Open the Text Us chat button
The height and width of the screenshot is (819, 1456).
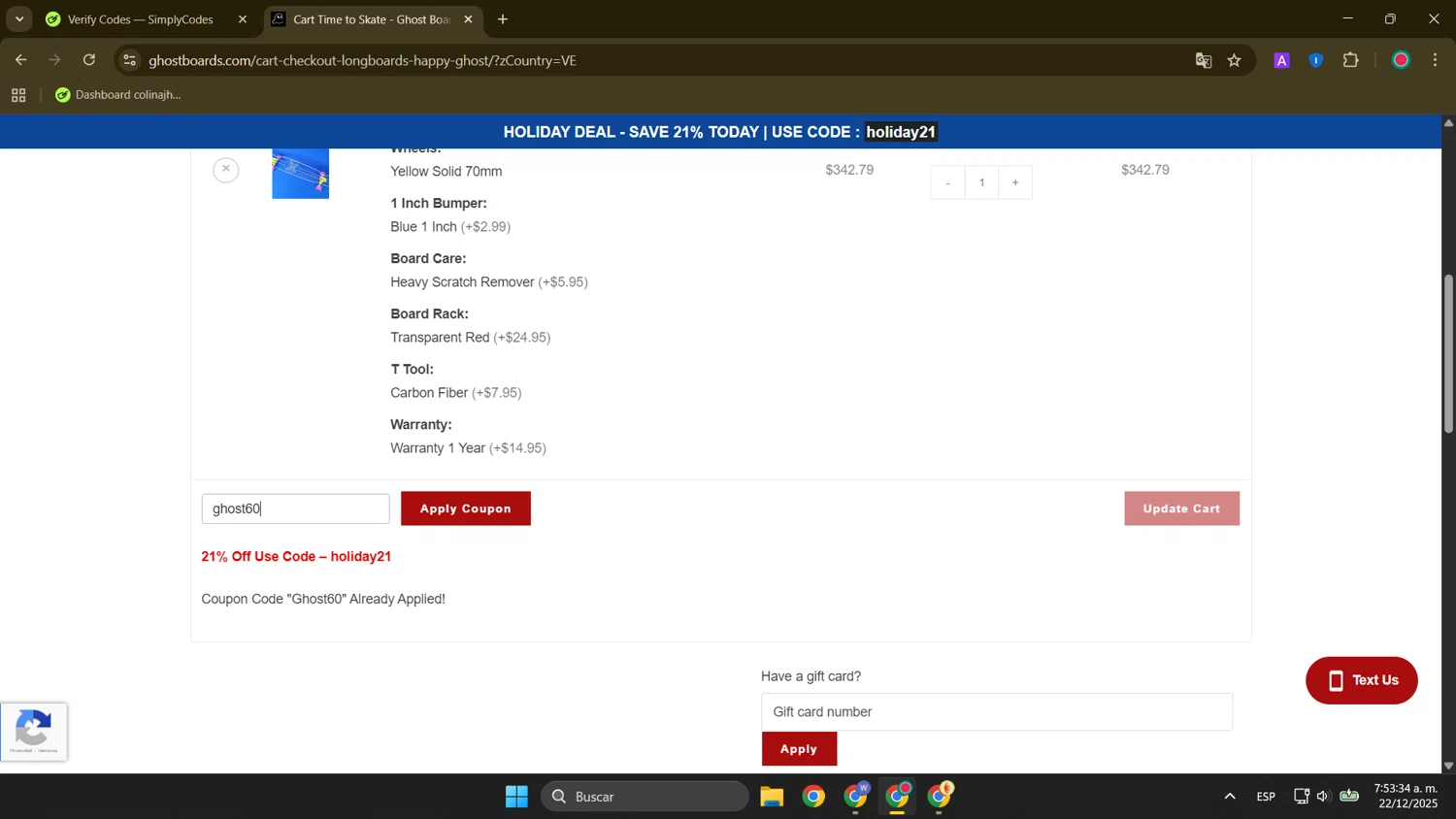coord(1362,680)
